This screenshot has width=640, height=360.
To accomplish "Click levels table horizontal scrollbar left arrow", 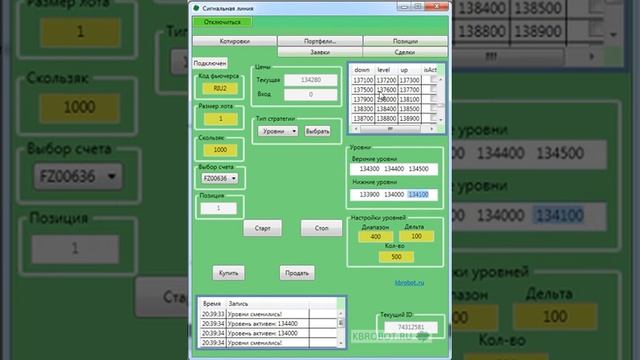I will (x=356, y=129).
